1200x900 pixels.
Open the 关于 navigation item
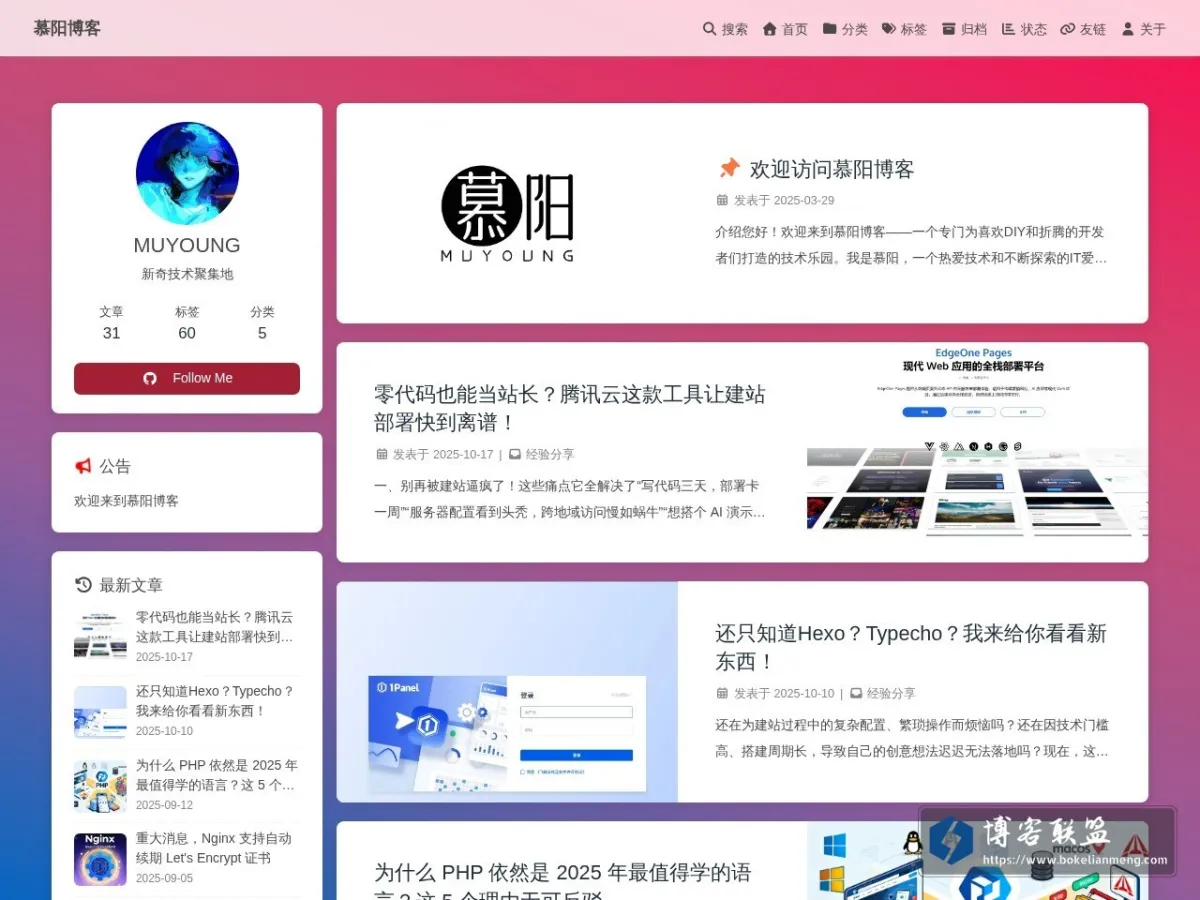tap(1144, 29)
